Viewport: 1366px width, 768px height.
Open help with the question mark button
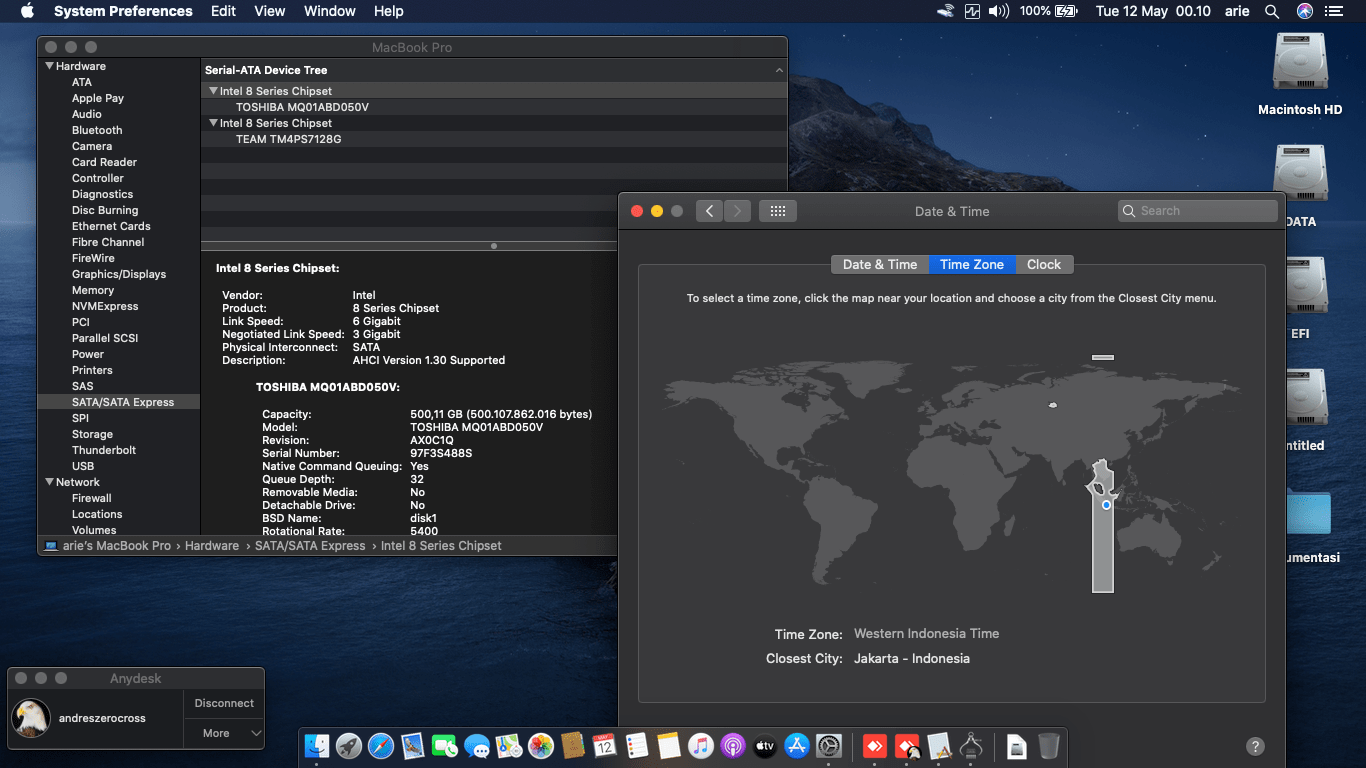[1255, 746]
